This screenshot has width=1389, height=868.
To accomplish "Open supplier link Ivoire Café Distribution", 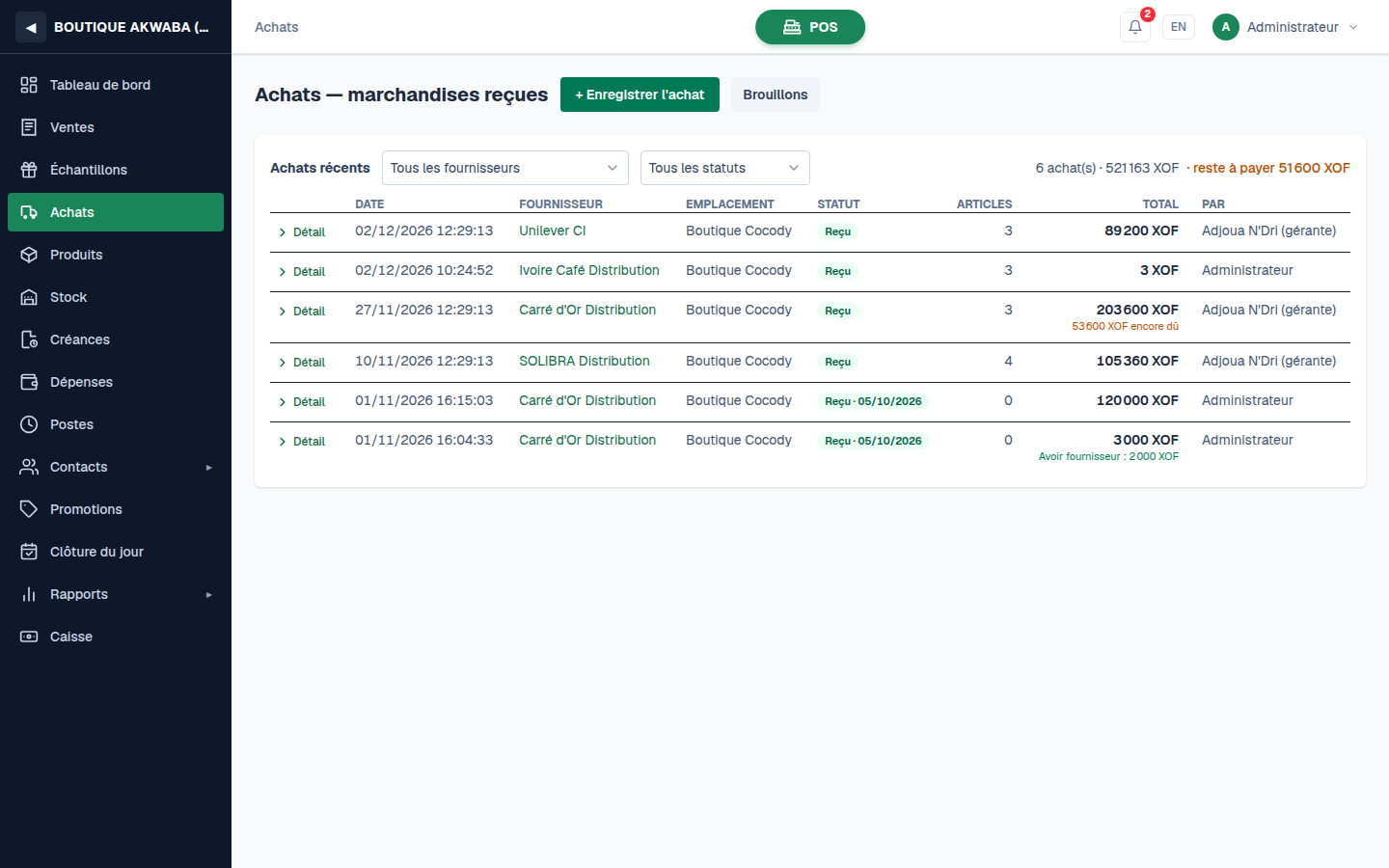I will [x=589, y=270].
